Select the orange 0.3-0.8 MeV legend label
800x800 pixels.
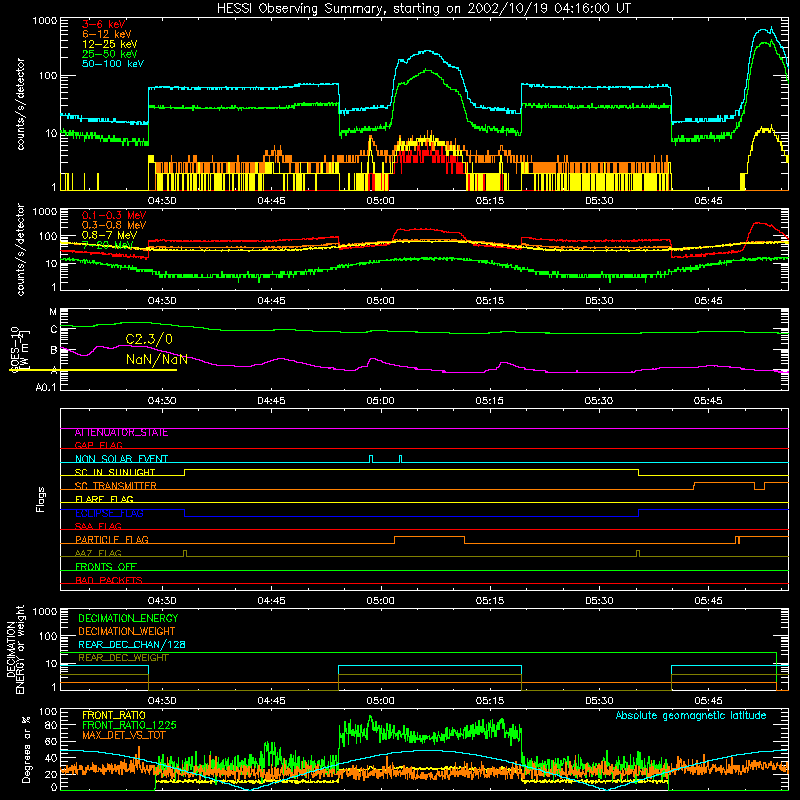[114, 225]
